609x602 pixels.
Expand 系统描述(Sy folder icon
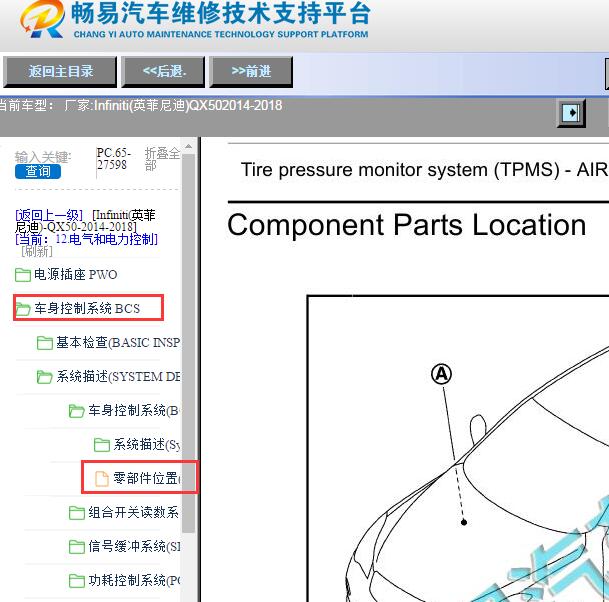point(102,445)
